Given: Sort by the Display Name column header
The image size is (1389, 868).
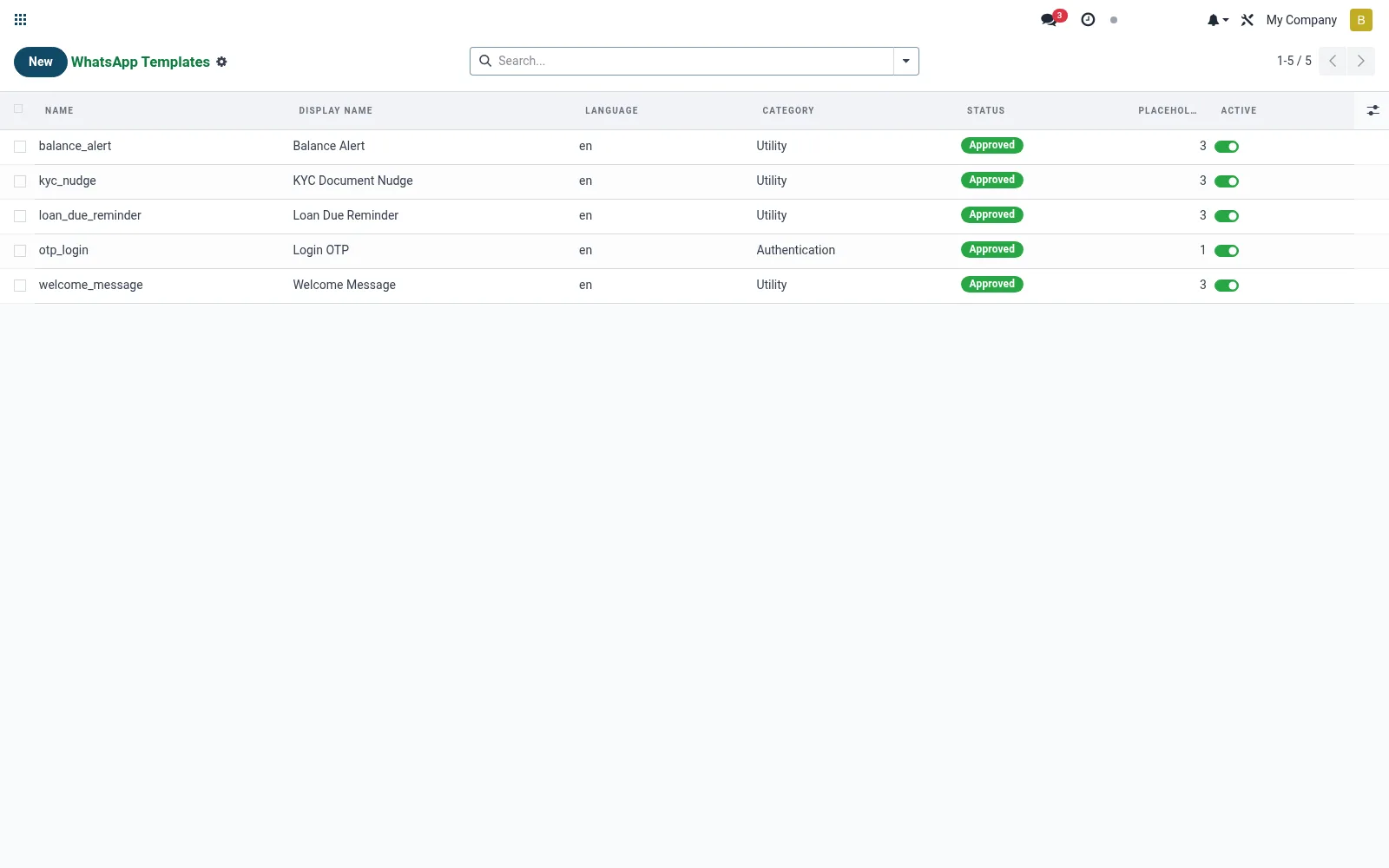Looking at the screenshot, I should click(336, 110).
